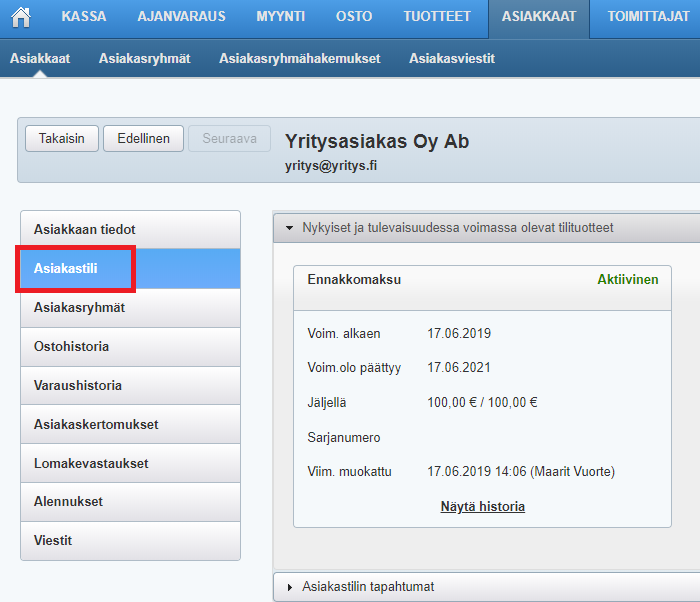Open the Asiakasryhmähakemukset subtab
700x602 pixels.
(299, 59)
